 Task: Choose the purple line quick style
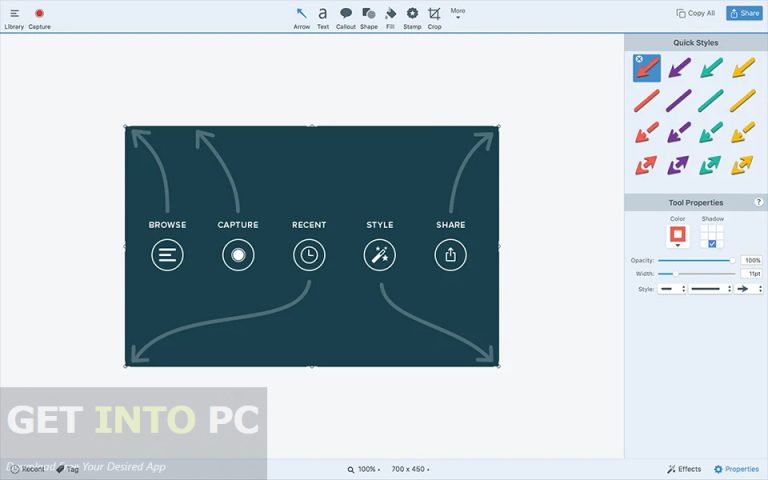[679, 100]
